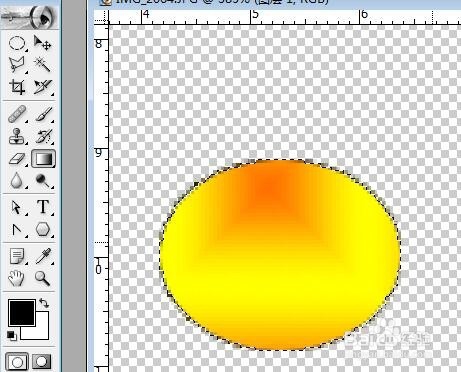Select the Elliptical Marquee tool
The width and height of the screenshot is (461, 372).
coord(17,43)
